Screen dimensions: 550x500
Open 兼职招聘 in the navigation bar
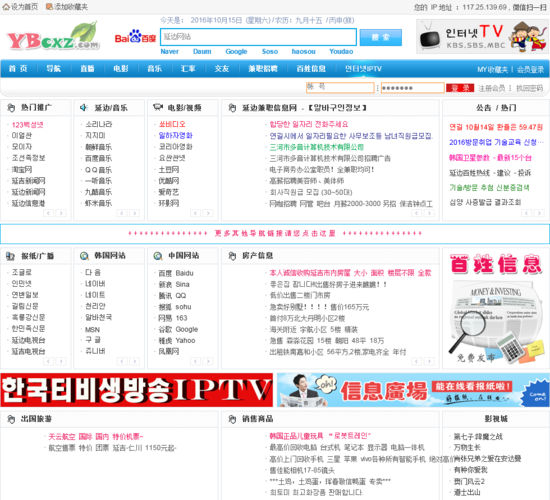pos(263,69)
